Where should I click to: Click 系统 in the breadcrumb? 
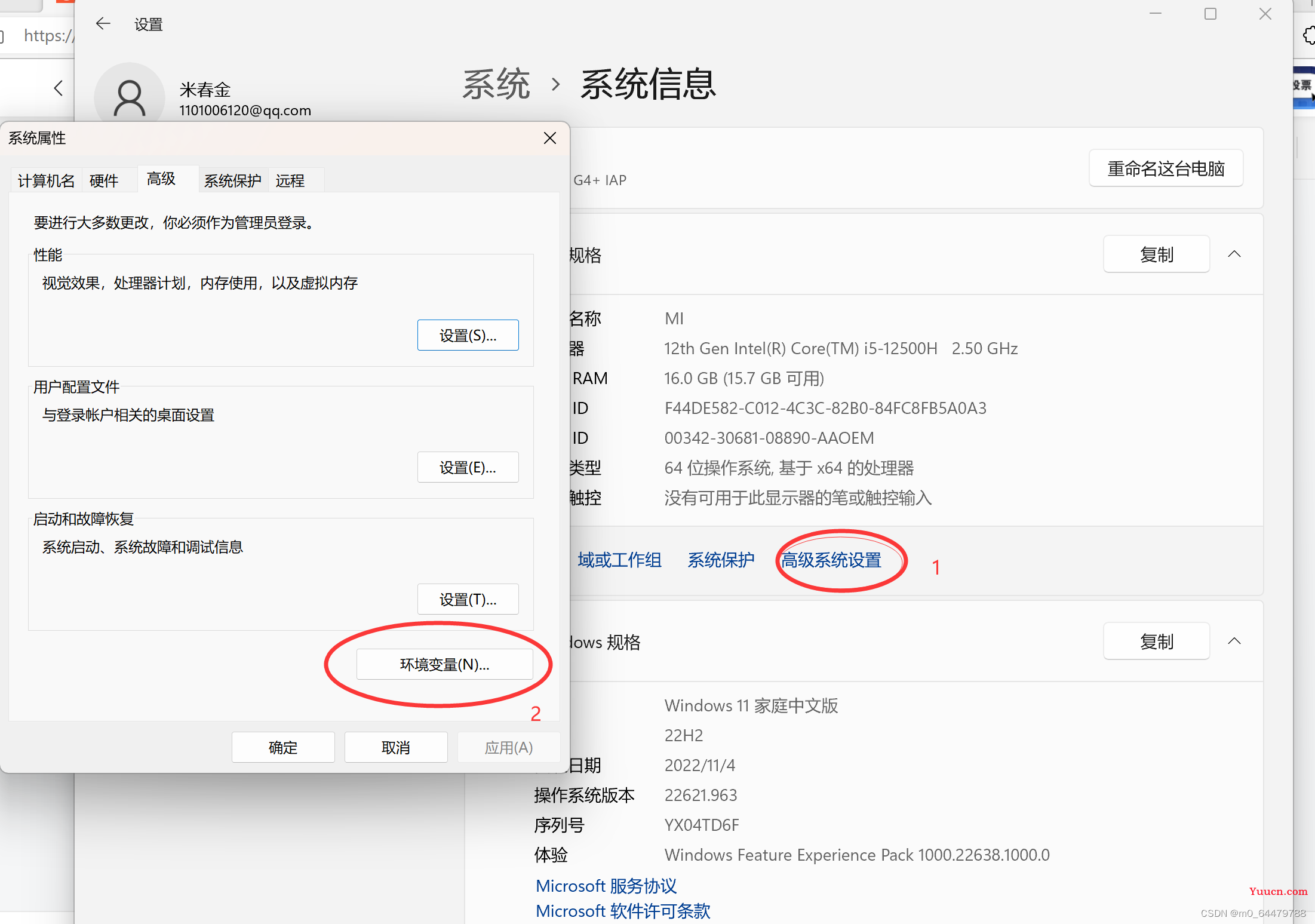pos(496,84)
